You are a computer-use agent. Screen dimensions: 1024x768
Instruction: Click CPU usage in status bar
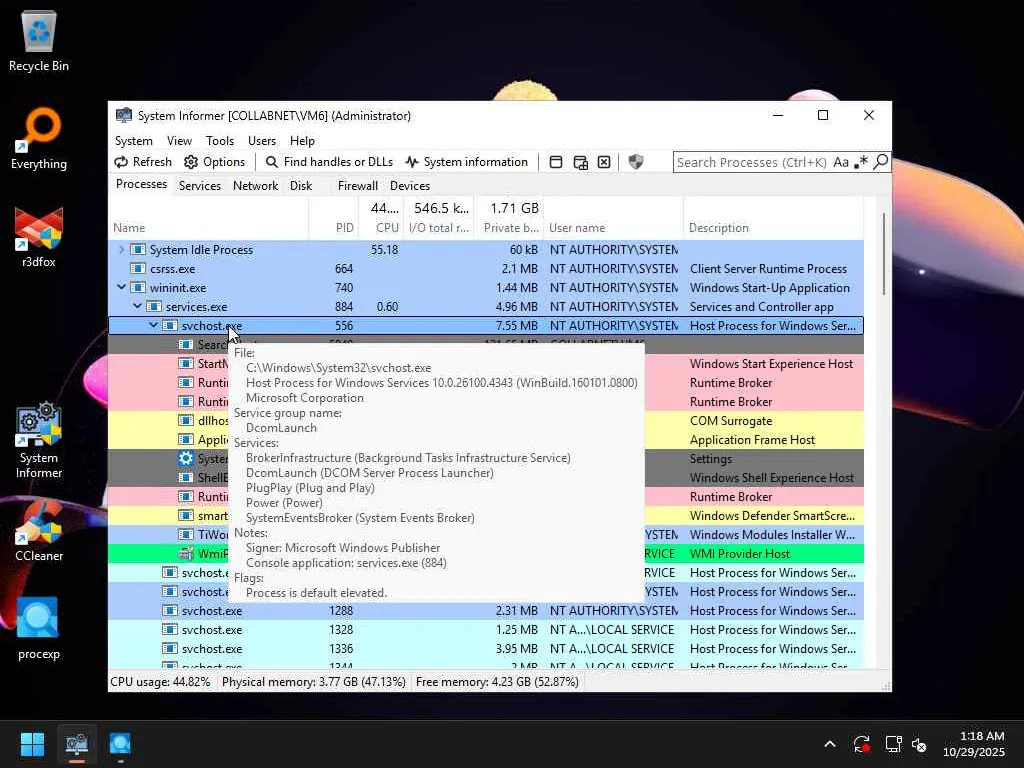tap(161, 682)
